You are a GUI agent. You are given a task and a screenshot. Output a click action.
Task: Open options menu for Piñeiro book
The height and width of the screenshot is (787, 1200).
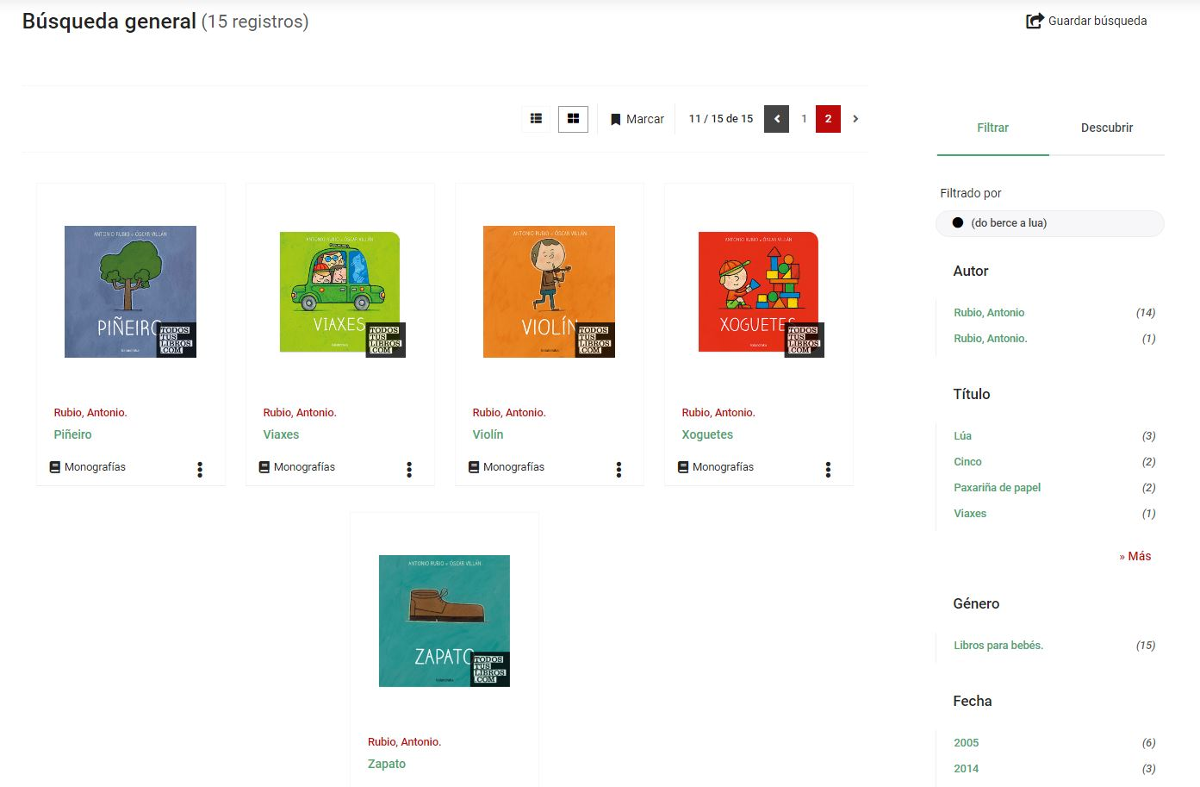tap(200, 469)
